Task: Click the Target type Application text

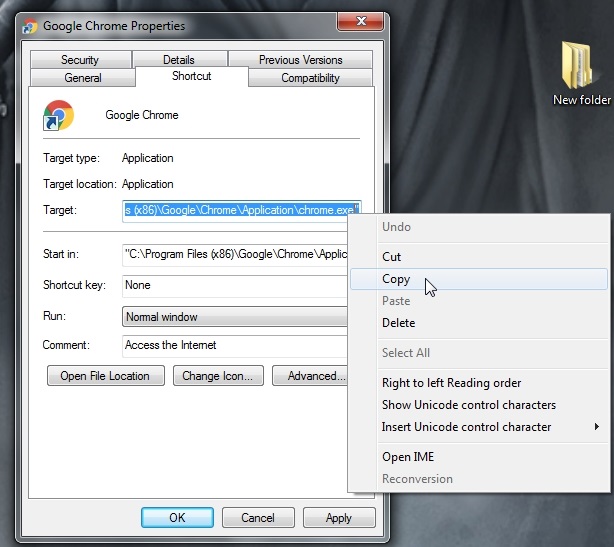Action: point(148,158)
